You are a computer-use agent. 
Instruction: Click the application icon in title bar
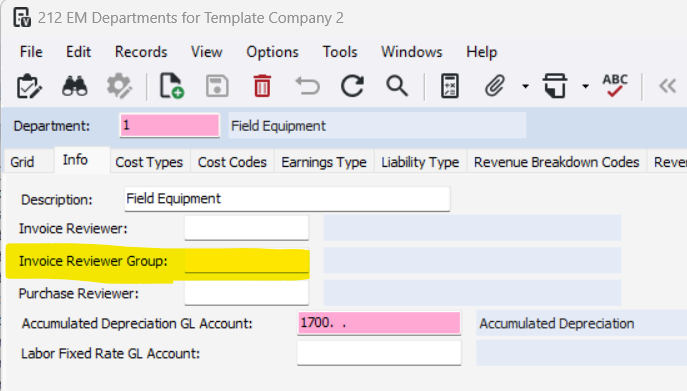pyautogui.click(x=22, y=18)
